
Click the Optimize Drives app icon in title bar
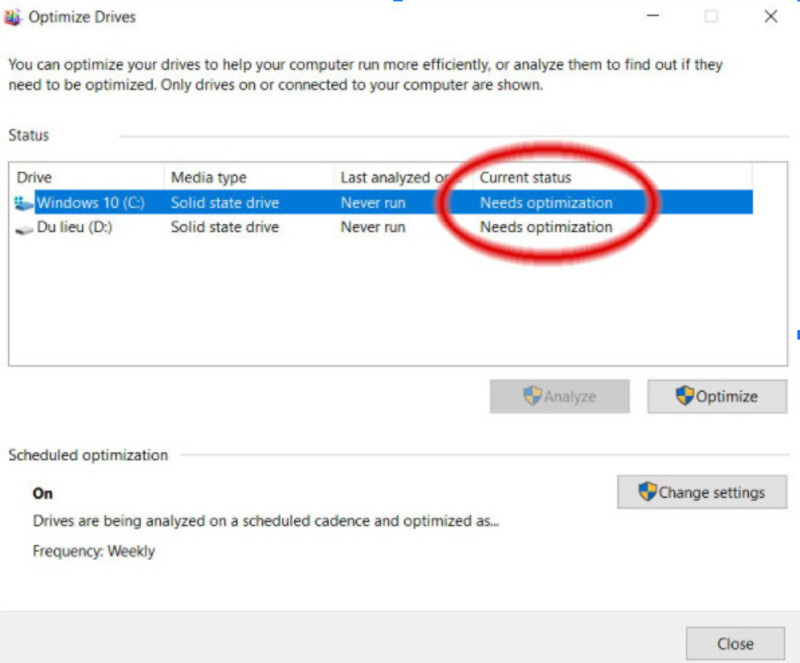12,17
